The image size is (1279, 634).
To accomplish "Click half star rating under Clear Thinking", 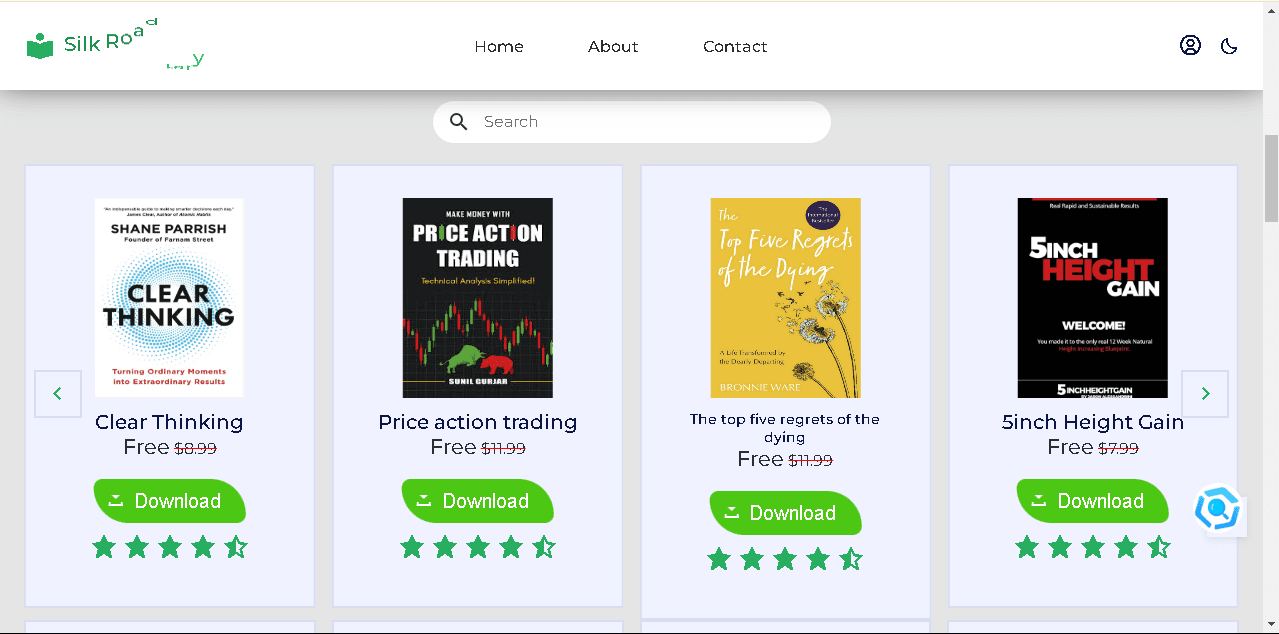I will pos(236,547).
